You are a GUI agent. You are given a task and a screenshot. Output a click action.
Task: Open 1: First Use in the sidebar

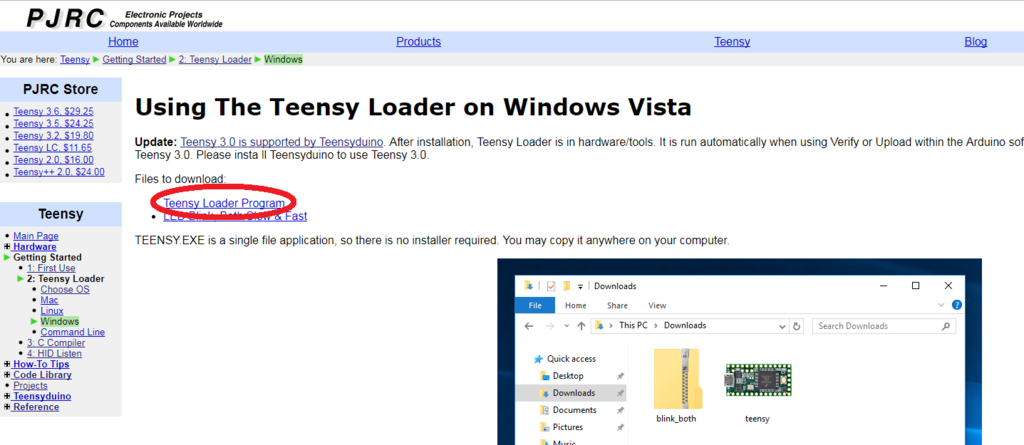click(x=51, y=268)
